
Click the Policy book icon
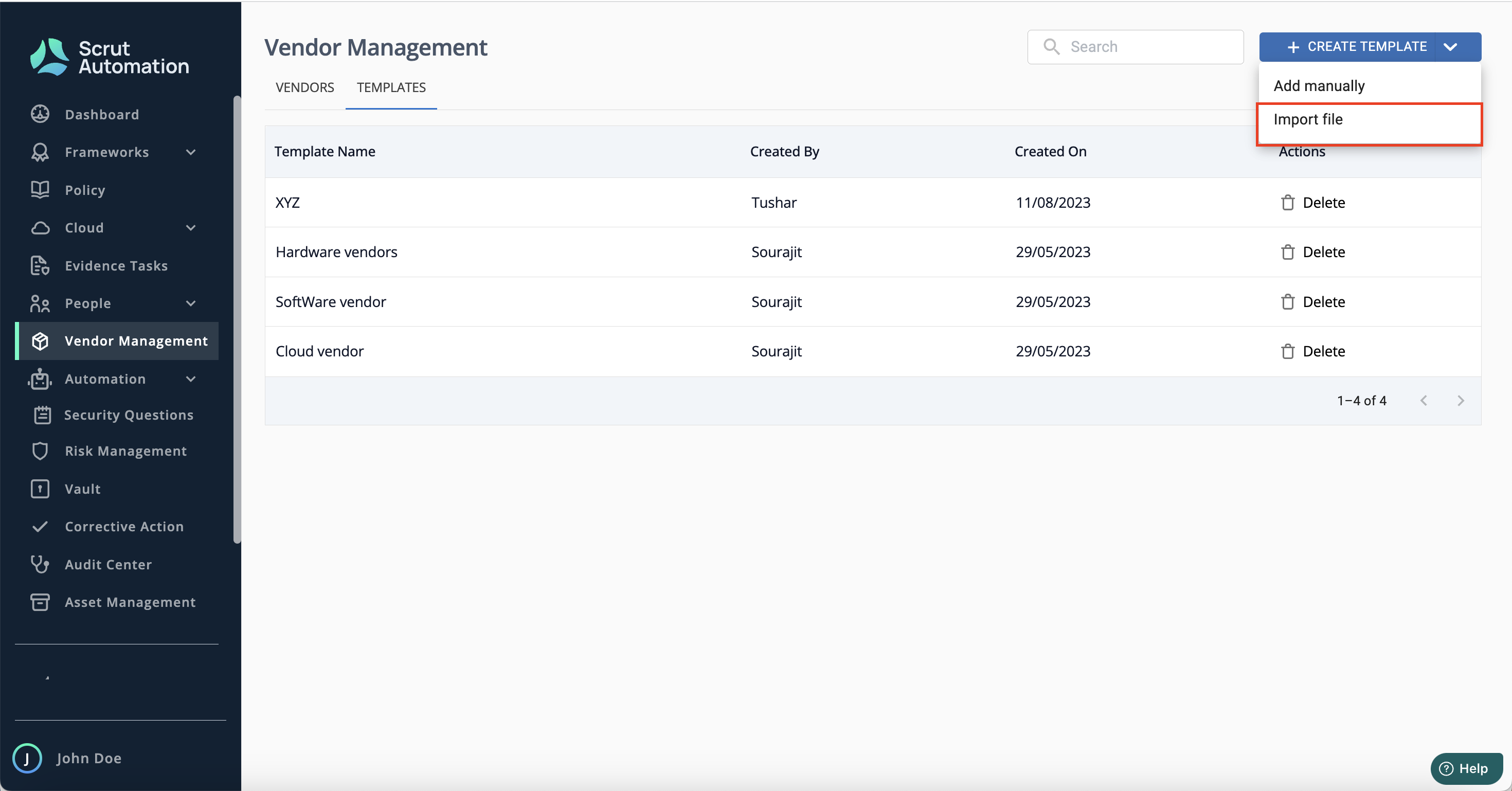[x=40, y=190]
